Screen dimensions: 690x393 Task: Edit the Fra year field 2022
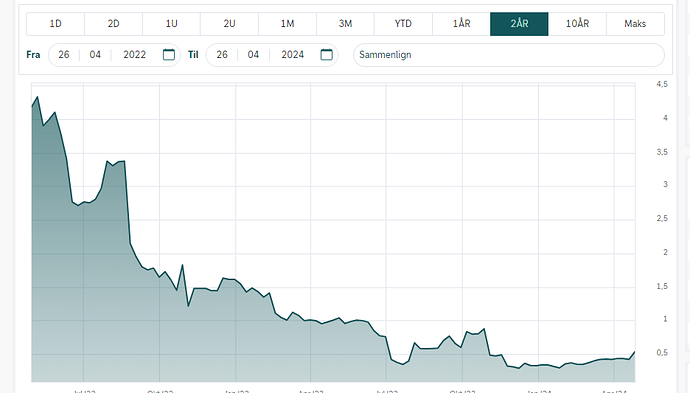[x=135, y=55]
